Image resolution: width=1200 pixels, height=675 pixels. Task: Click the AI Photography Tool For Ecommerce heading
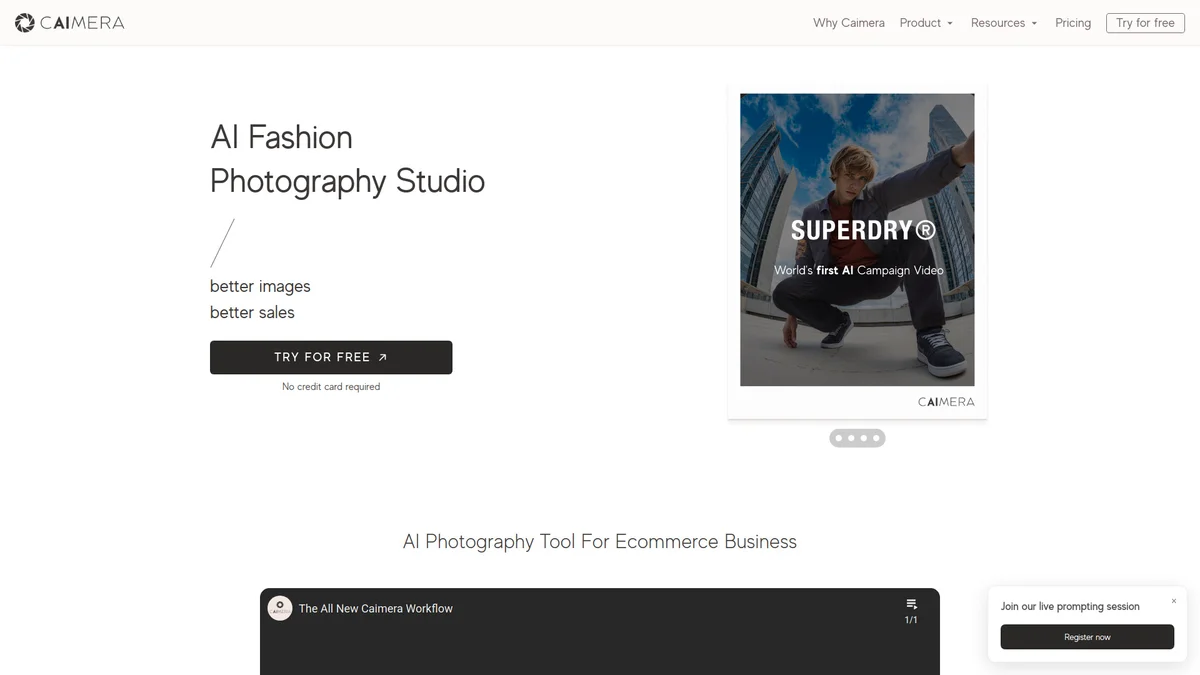pos(600,542)
